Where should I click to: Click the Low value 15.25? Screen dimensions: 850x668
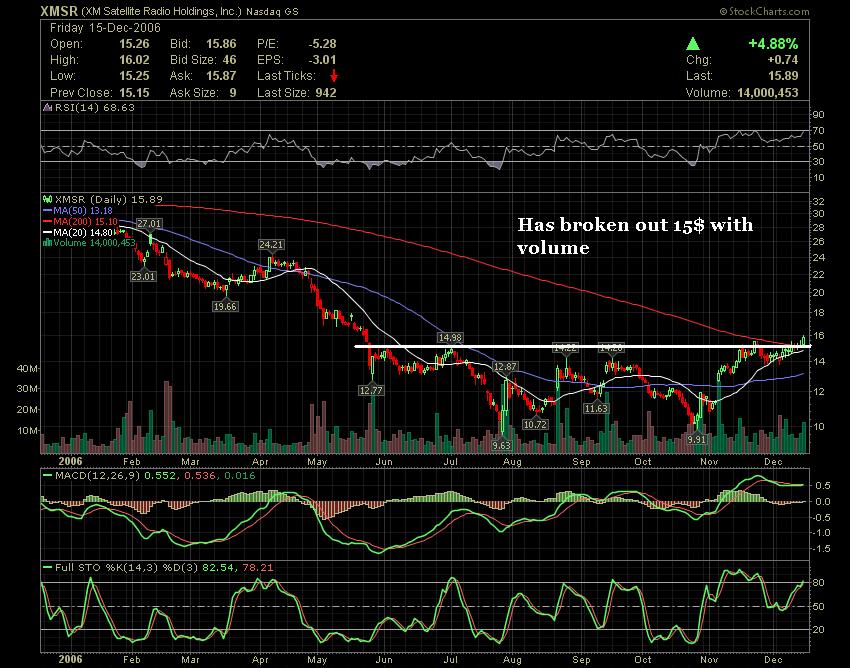(134, 76)
